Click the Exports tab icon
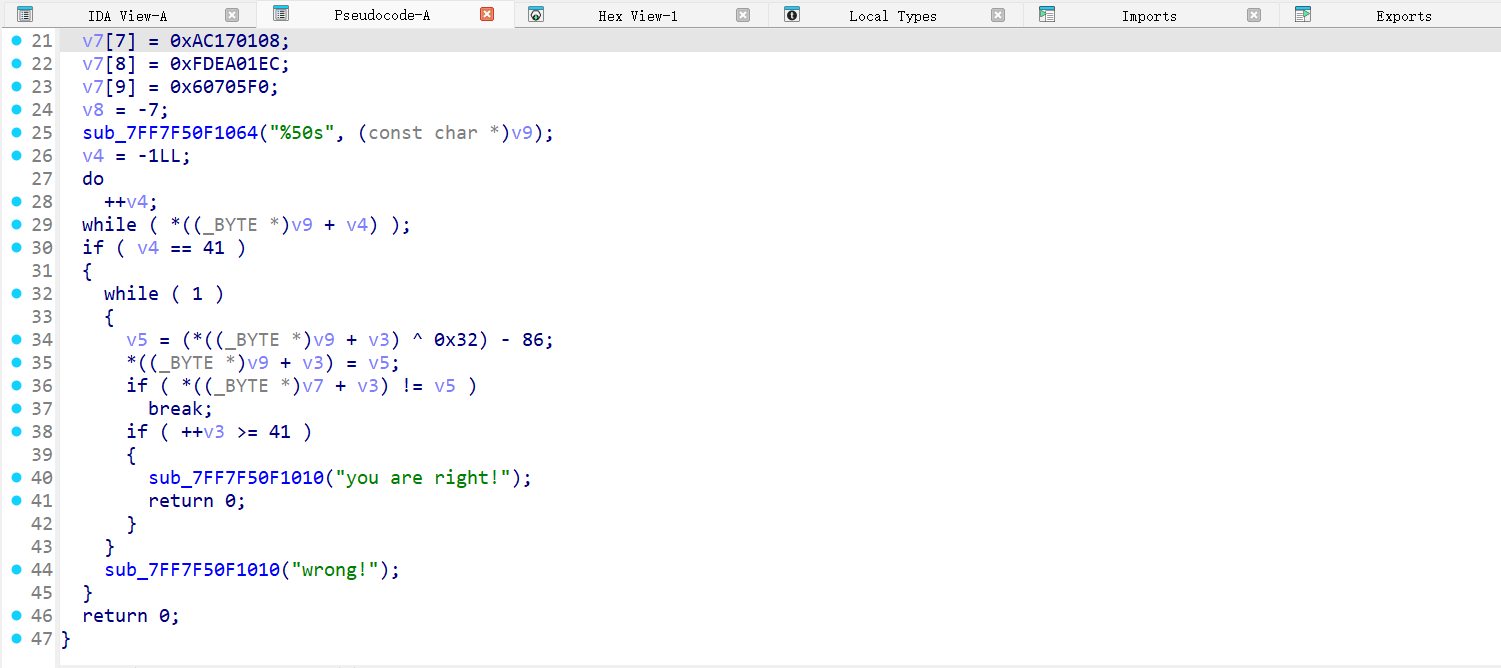This screenshot has width=1501, height=668. point(1302,15)
